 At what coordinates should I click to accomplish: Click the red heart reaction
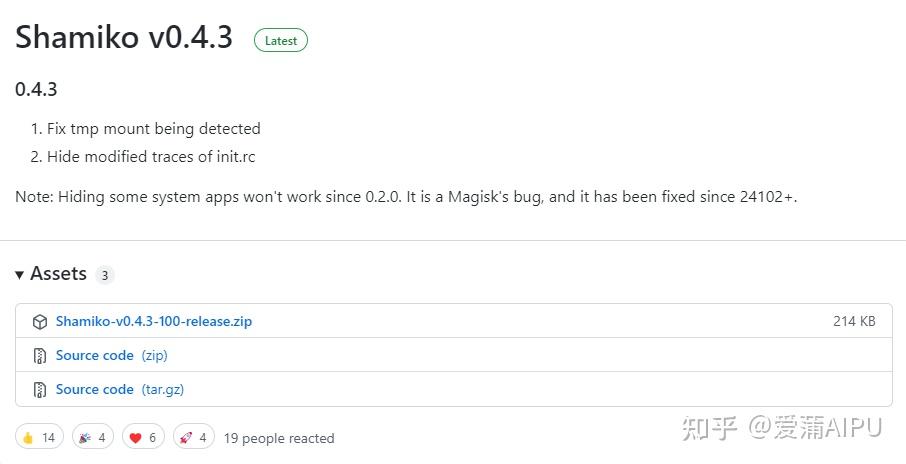click(x=143, y=438)
